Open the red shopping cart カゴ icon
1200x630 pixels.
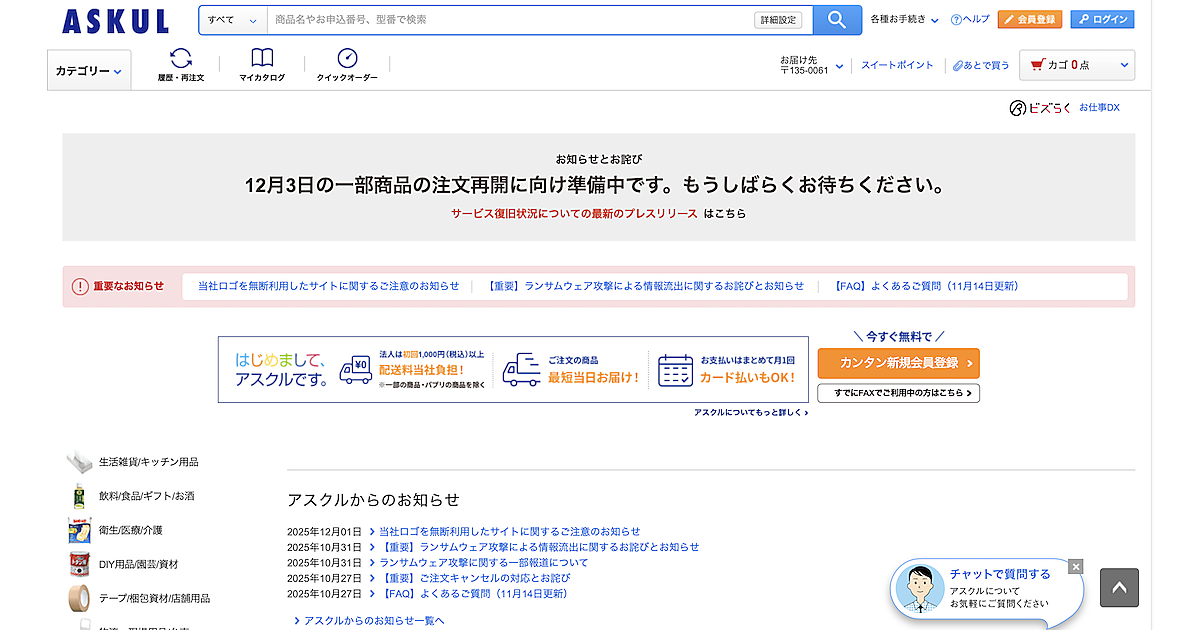point(1037,64)
